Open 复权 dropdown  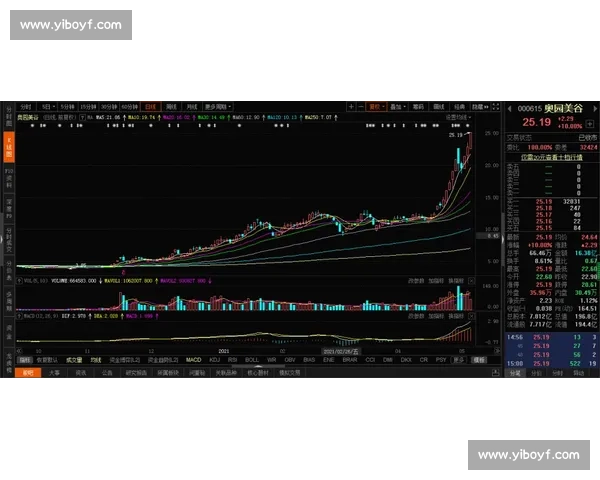click(x=377, y=107)
